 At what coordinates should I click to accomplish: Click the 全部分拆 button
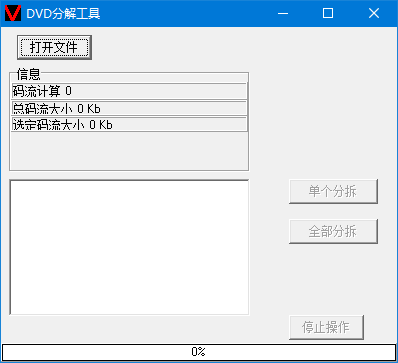click(333, 231)
